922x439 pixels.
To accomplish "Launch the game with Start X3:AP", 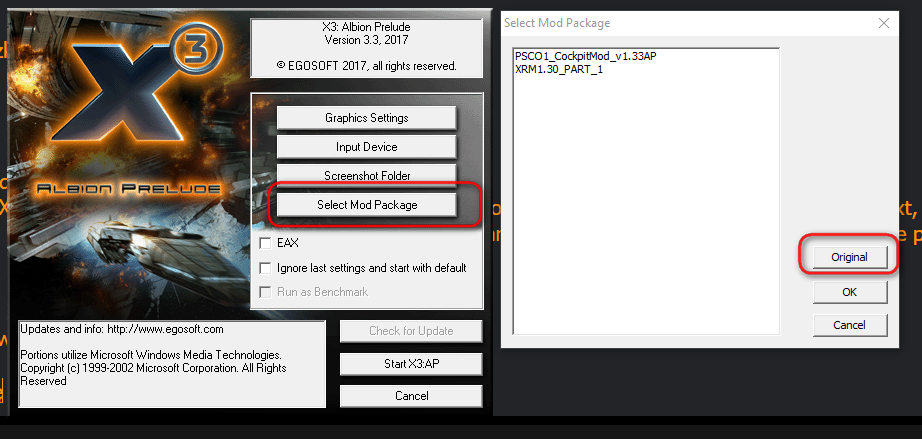I will pyautogui.click(x=411, y=364).
